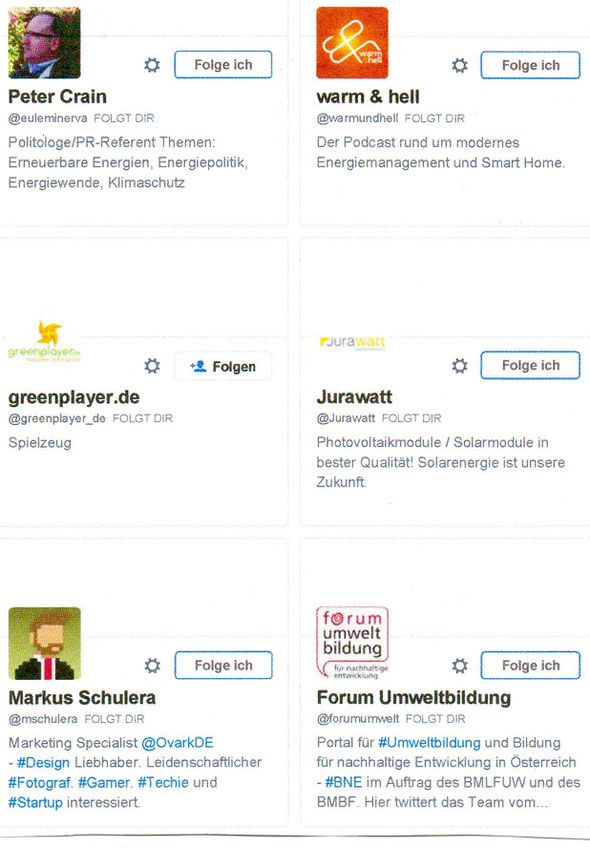Click the Jurawatt logo image
The height and width of the screenshot is (848, 590).
[352, 343]
